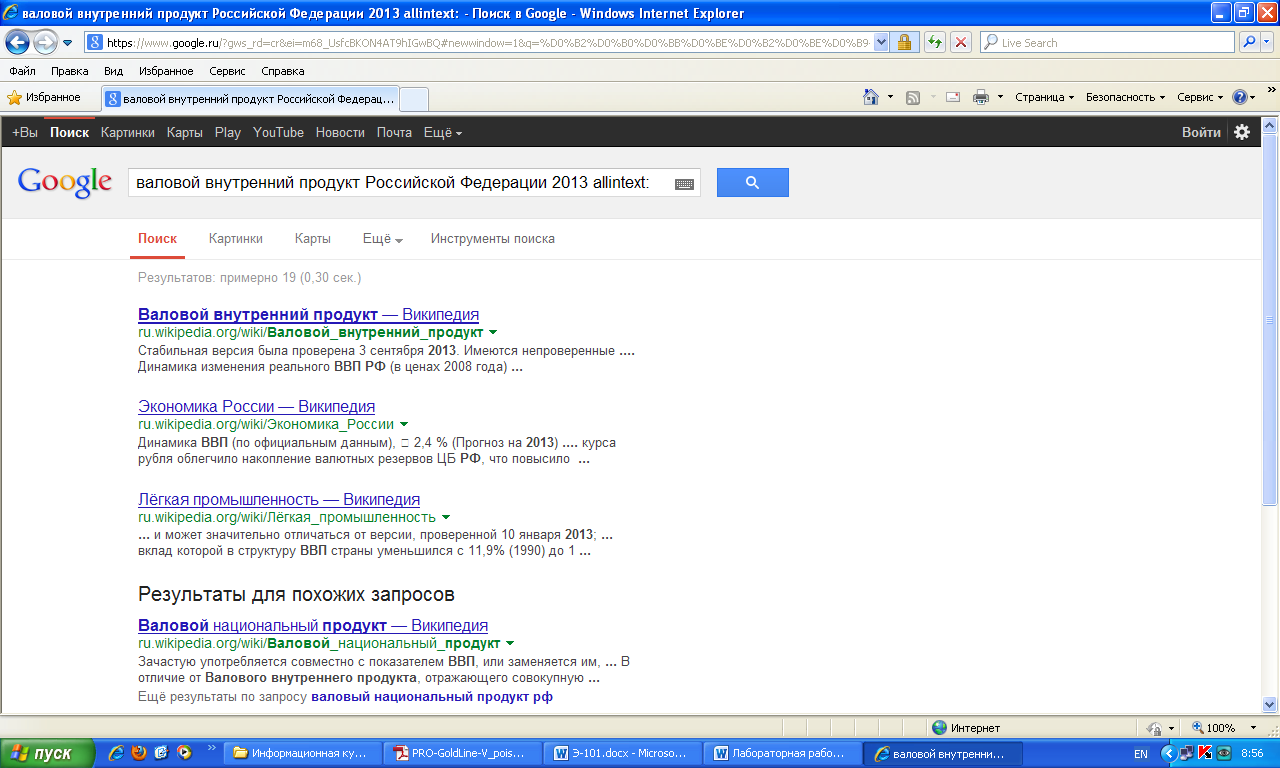Click the page vertical scrollbar down arrow
Image resolution: width=1280 pixels, height=768 pixels.
1270,704
